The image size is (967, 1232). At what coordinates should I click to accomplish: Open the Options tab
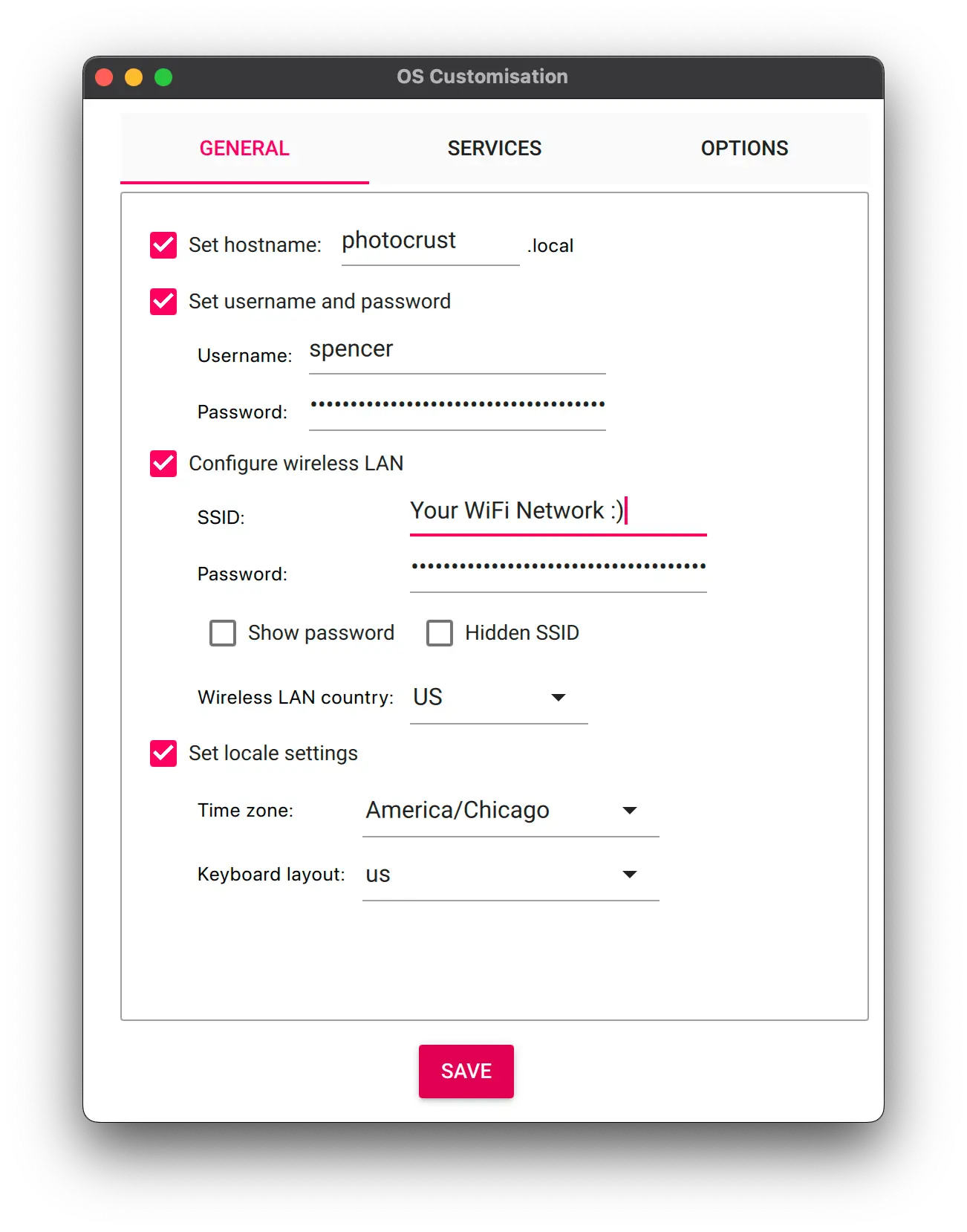point(744,149)
